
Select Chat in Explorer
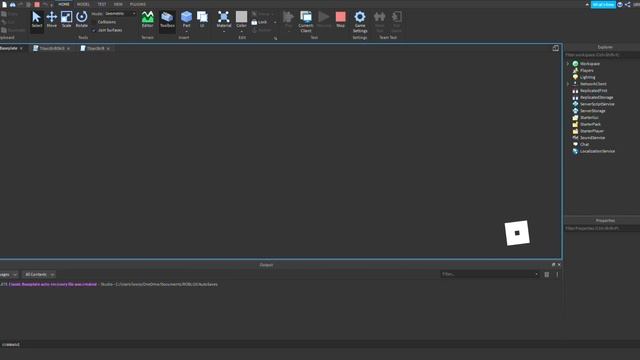point(584,144)
